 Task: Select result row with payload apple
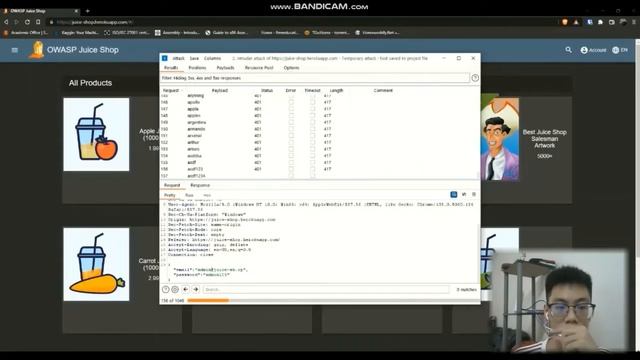(320, 109)
